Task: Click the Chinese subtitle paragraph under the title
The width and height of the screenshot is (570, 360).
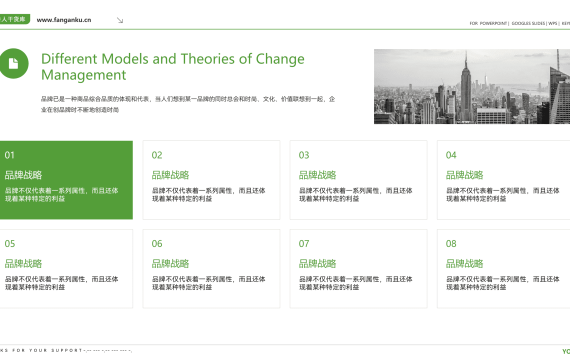Action: click(188, 104)
